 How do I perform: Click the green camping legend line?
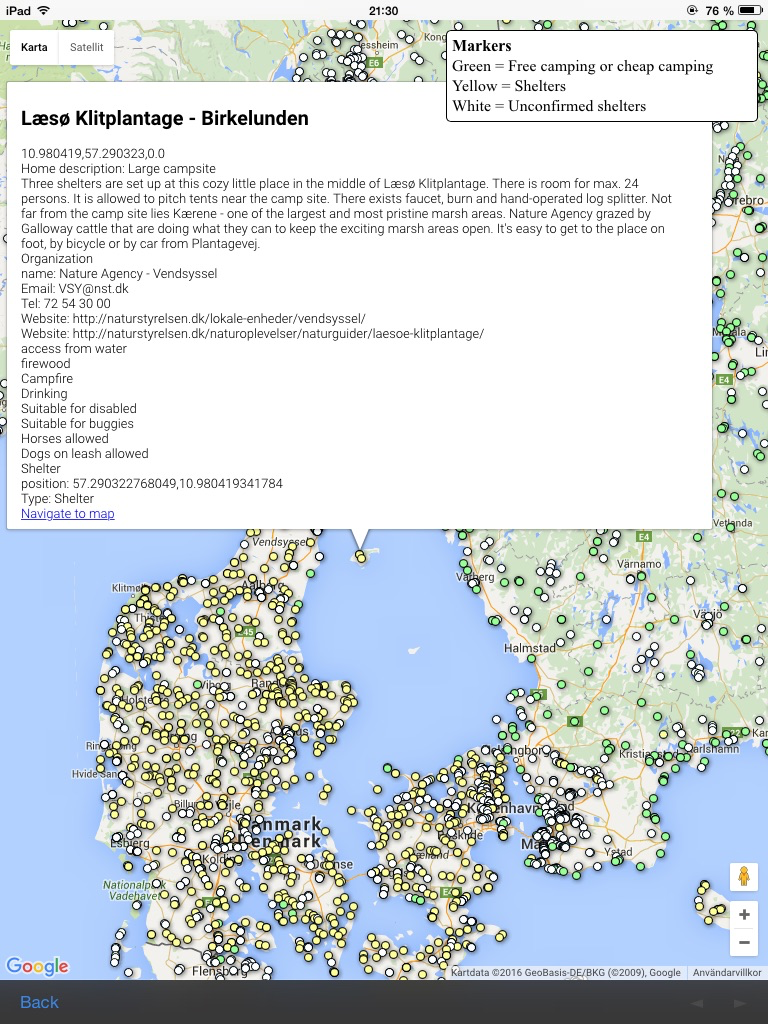(583, 66)
